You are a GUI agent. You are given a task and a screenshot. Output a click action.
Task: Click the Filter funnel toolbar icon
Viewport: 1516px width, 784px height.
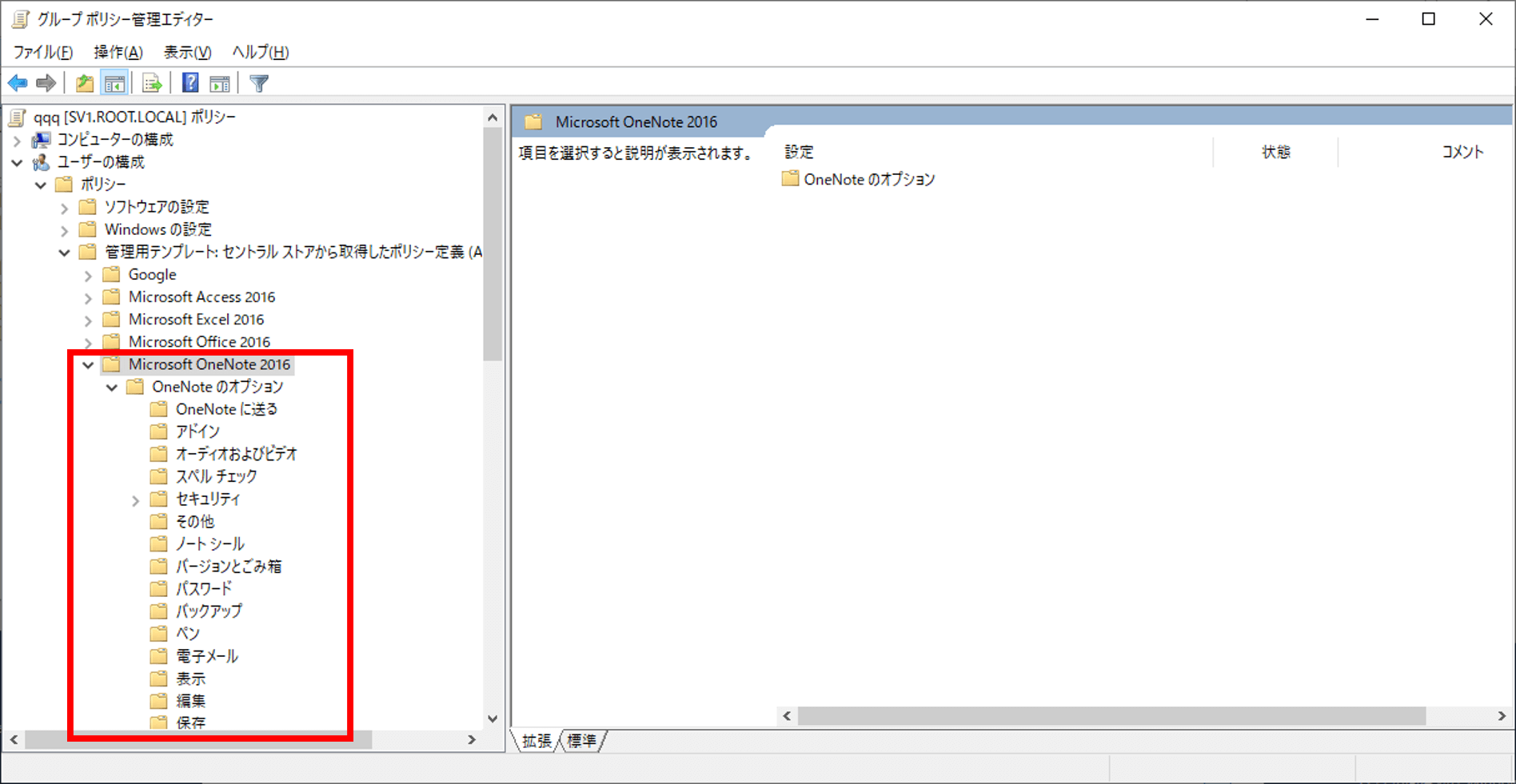pos(259,83)
